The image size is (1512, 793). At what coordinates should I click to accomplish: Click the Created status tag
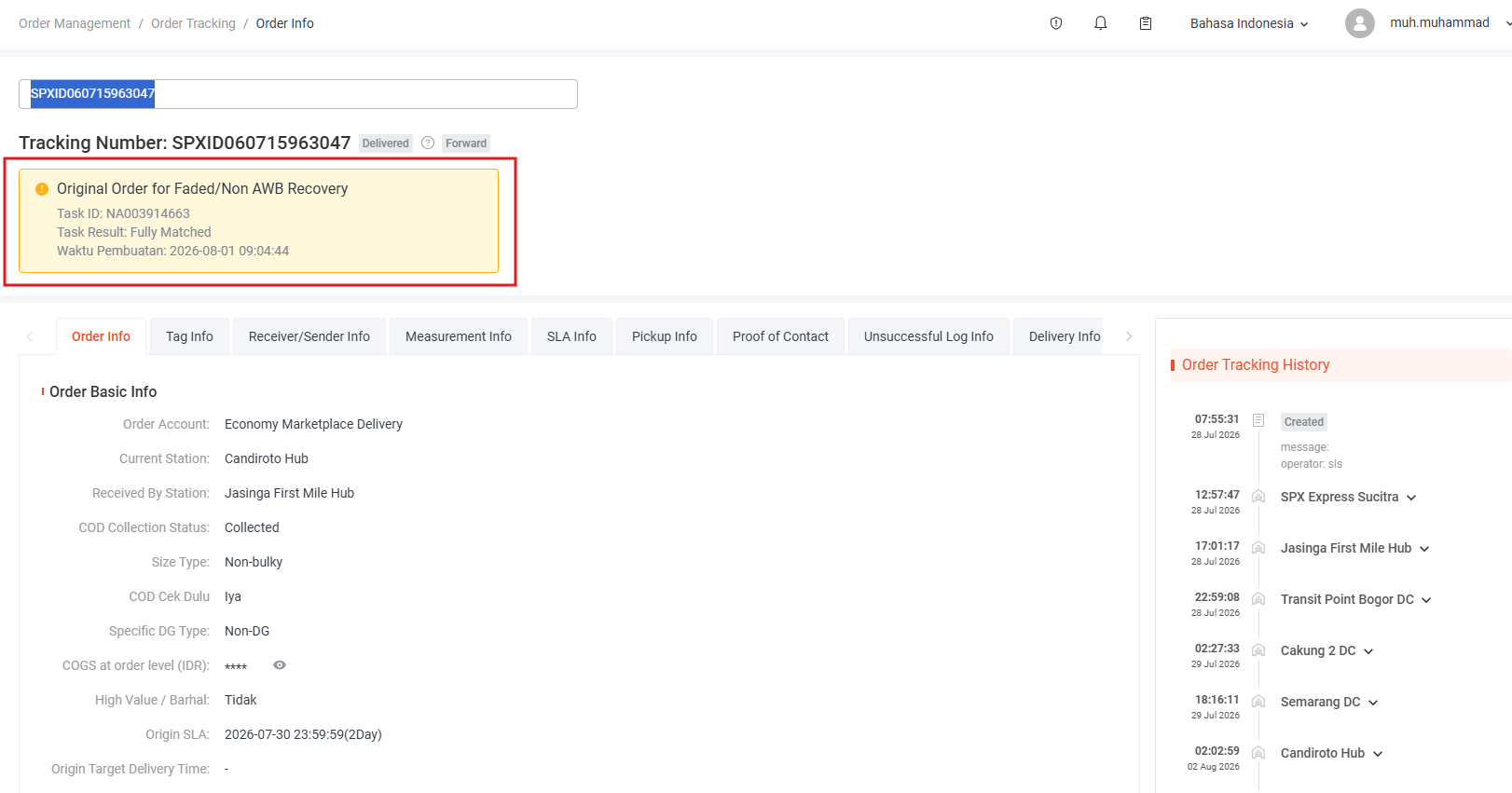1304,422
